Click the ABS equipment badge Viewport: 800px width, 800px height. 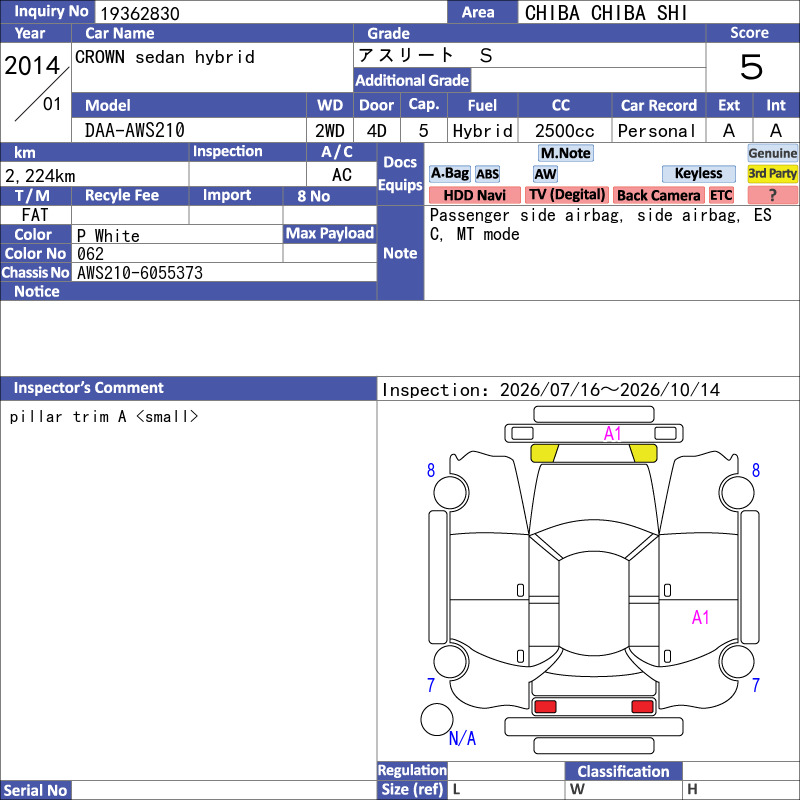coord(487,174)
